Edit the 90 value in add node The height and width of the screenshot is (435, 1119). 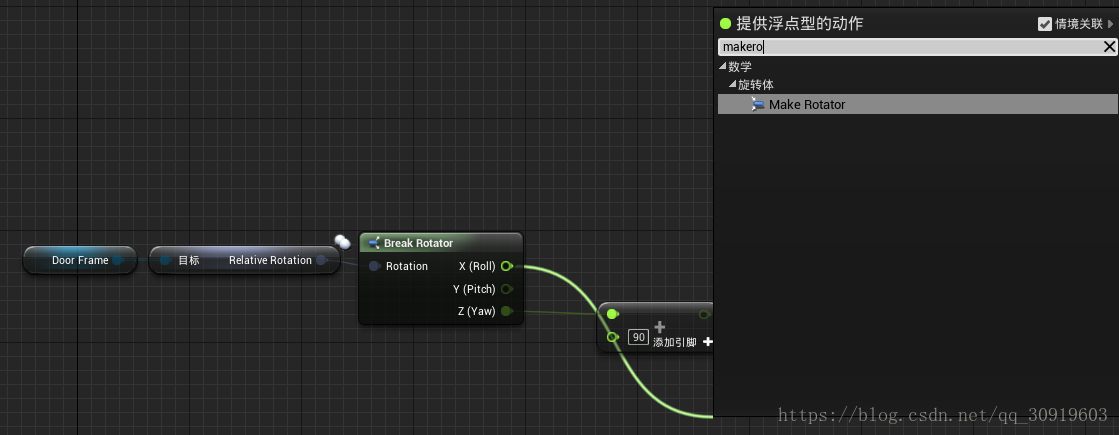click(x=637, y=337)
